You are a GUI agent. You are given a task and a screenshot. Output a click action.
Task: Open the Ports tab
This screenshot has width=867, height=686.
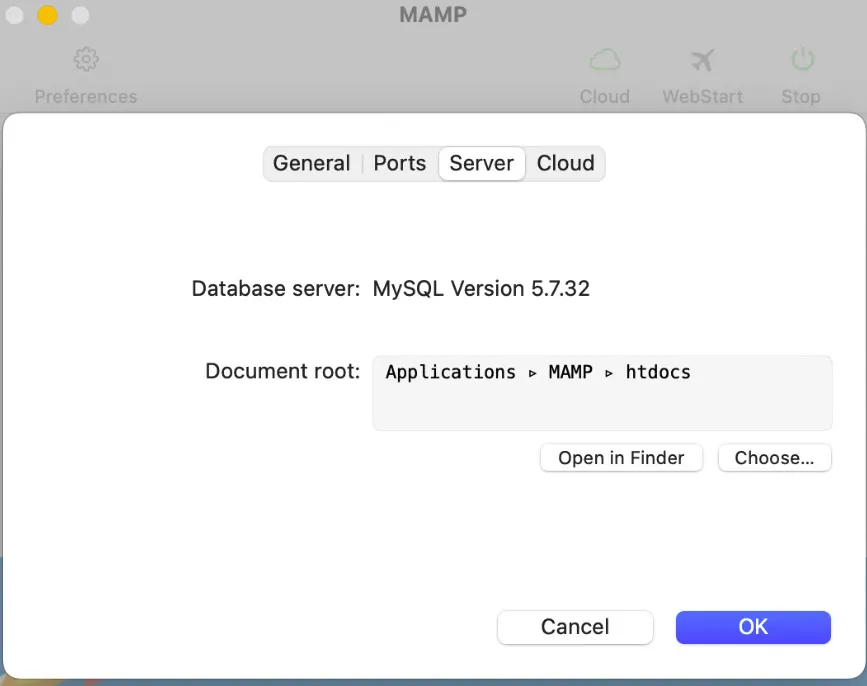point(399,163)
